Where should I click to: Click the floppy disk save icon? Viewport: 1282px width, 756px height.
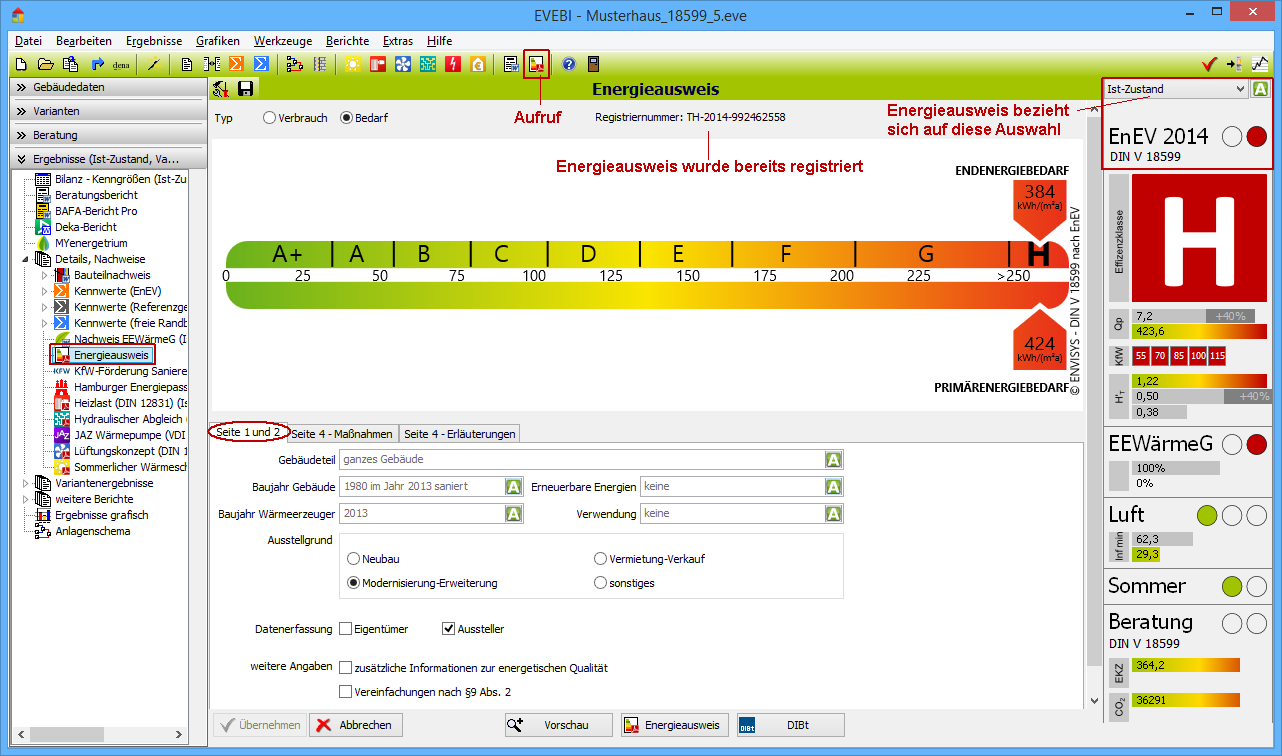[245, 89]
